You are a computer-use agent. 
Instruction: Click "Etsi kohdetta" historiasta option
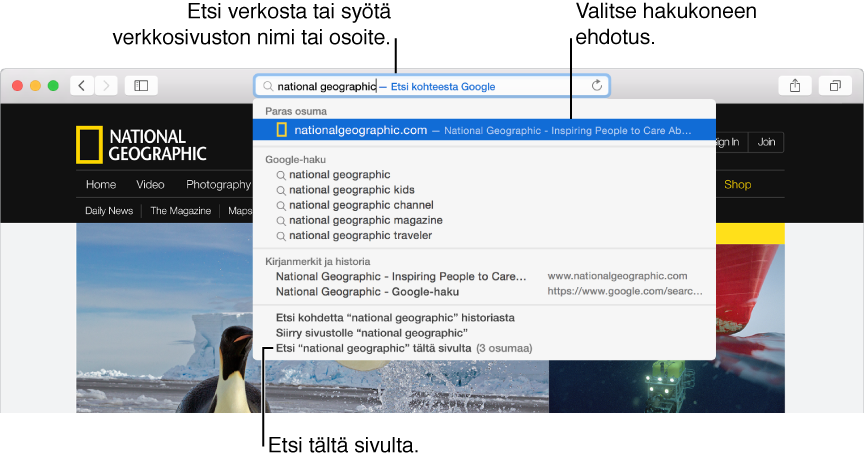point(394,317)
